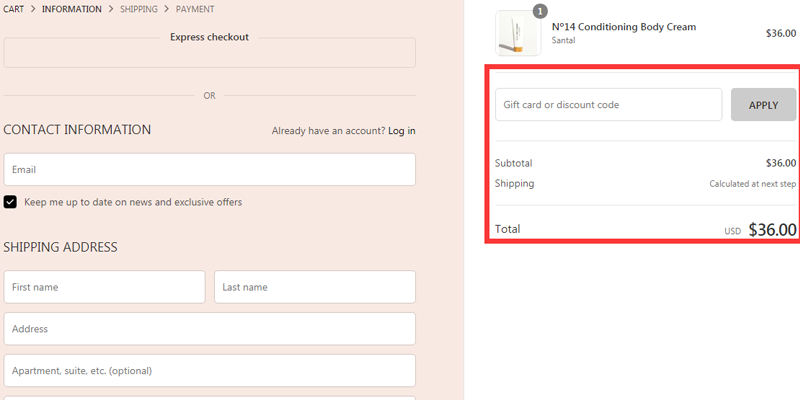This screenshot has width=800, height=400.
Task: Click the Apply discount button
Action: tap(763, 105)
